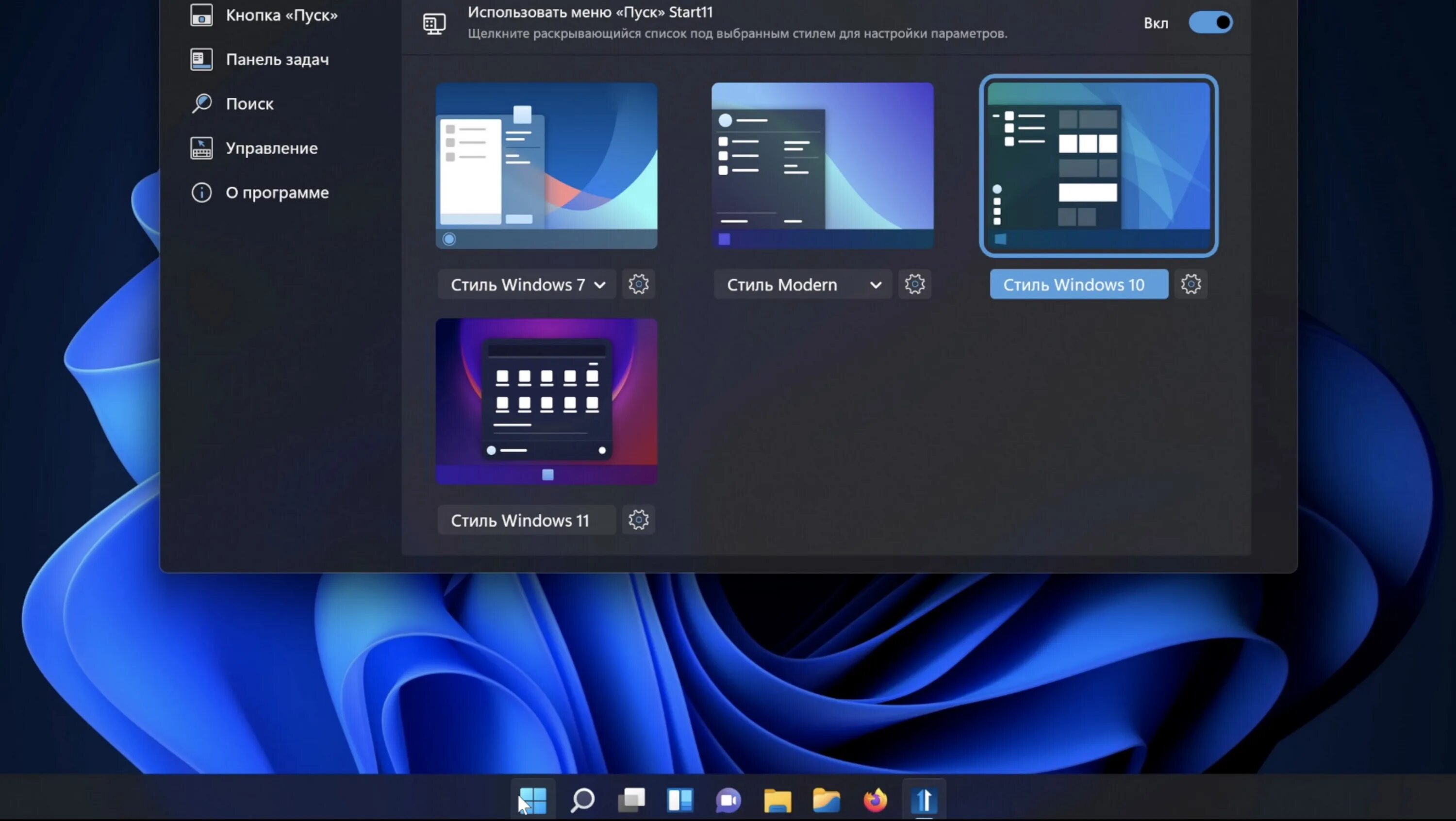Open Firefox from the taskbar
This screenshot has width=1456, height=821.
point(875,800)
